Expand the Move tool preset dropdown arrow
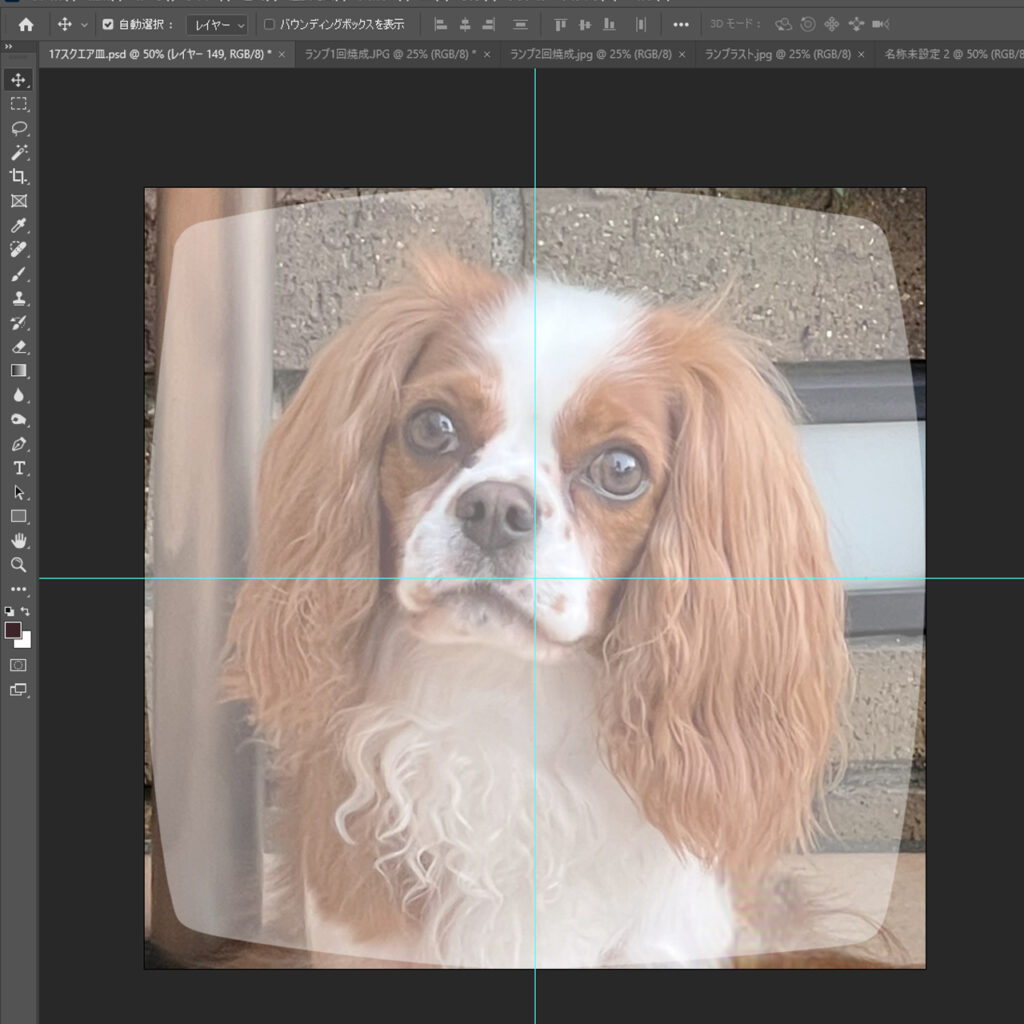The width and height of the screenshot is (1024, 1024). pos(84,25)
